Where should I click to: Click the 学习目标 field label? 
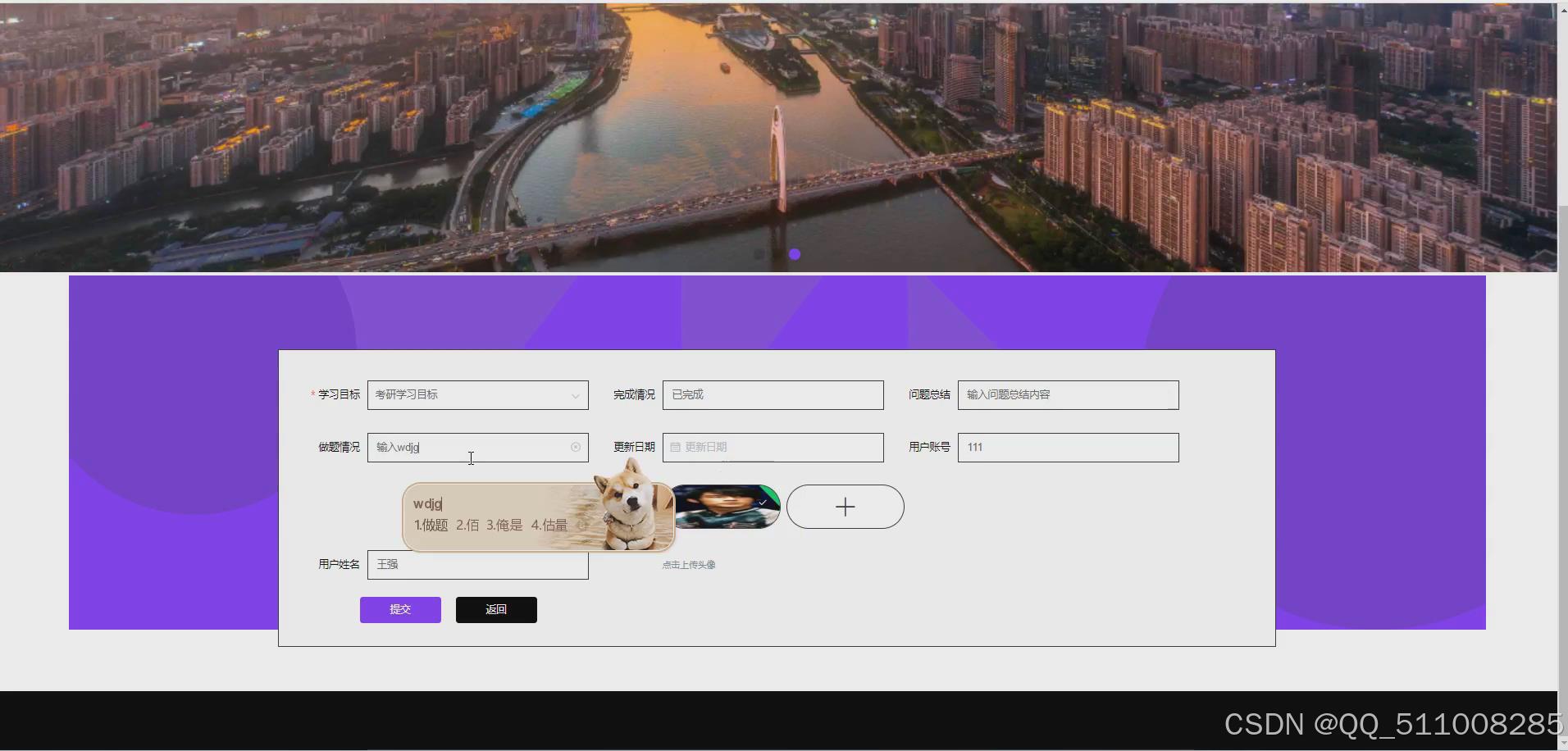point(339,395)
